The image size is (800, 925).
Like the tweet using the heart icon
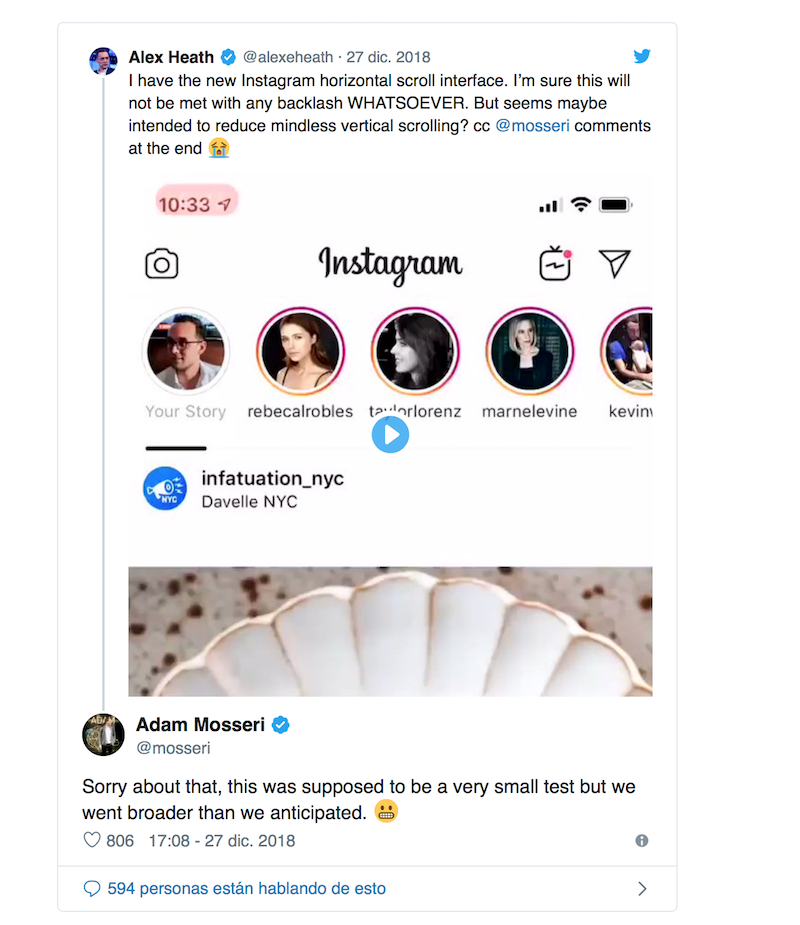click(x=91, y=841)
